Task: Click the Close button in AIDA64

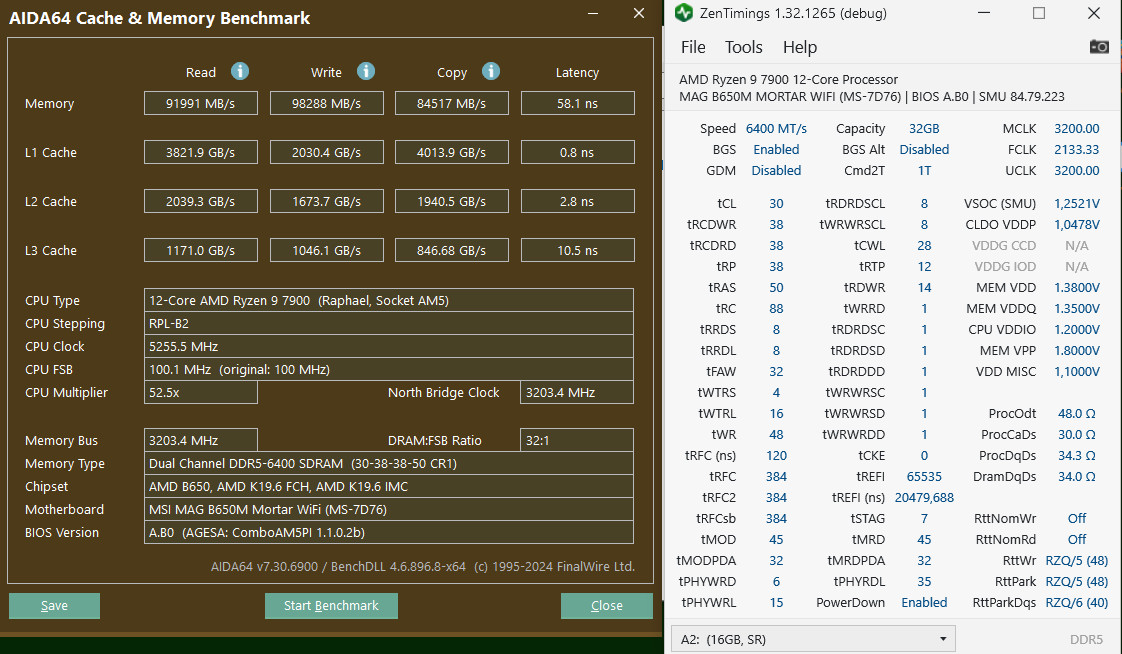Action: pos(607,605)
